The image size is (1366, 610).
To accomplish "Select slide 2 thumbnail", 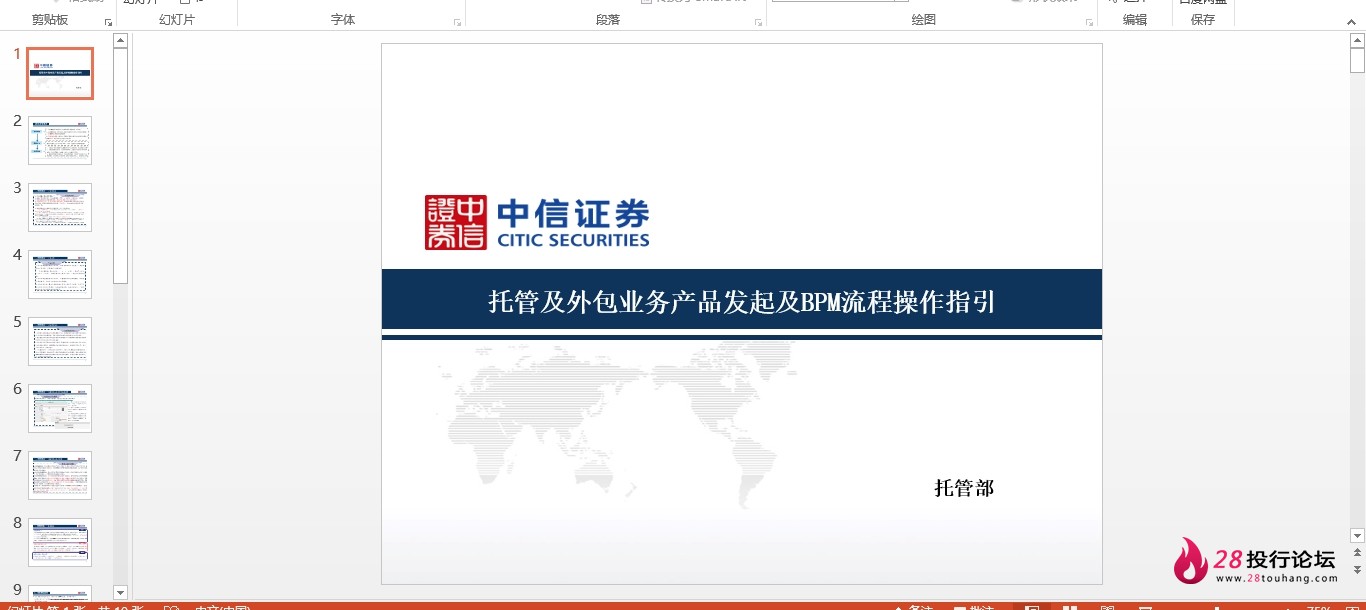I will (x=60, y=140).
